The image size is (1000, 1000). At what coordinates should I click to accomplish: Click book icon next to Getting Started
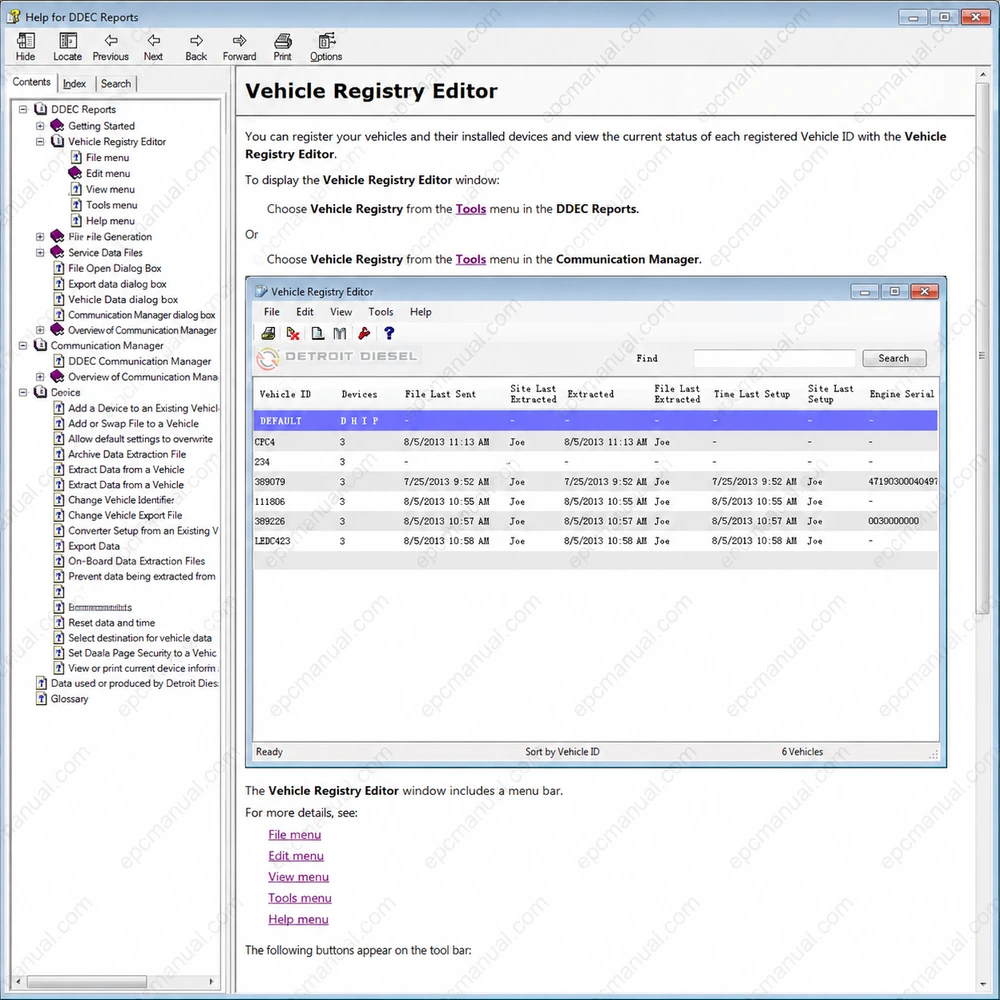pyautogui.click(x=57, y=125)
